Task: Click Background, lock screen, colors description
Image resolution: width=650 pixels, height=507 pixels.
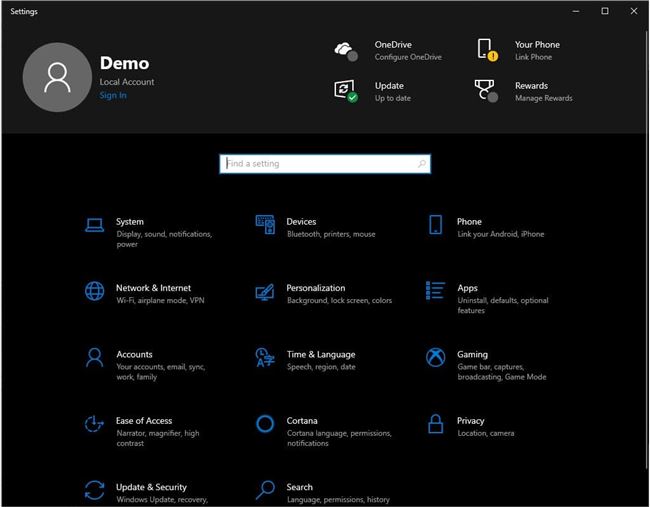Action: [x=339, y=301]
